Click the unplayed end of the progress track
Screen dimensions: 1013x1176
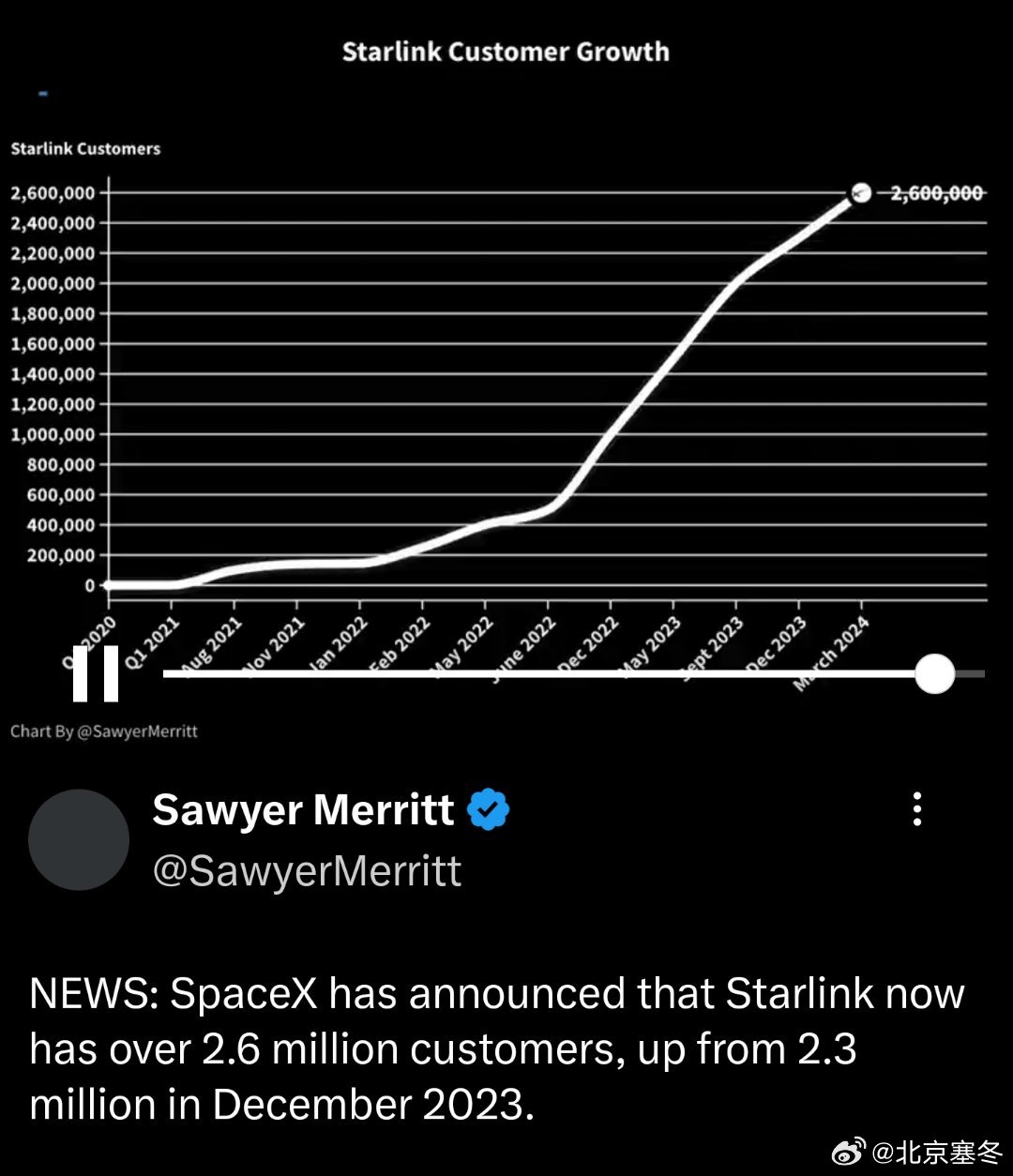971,673
